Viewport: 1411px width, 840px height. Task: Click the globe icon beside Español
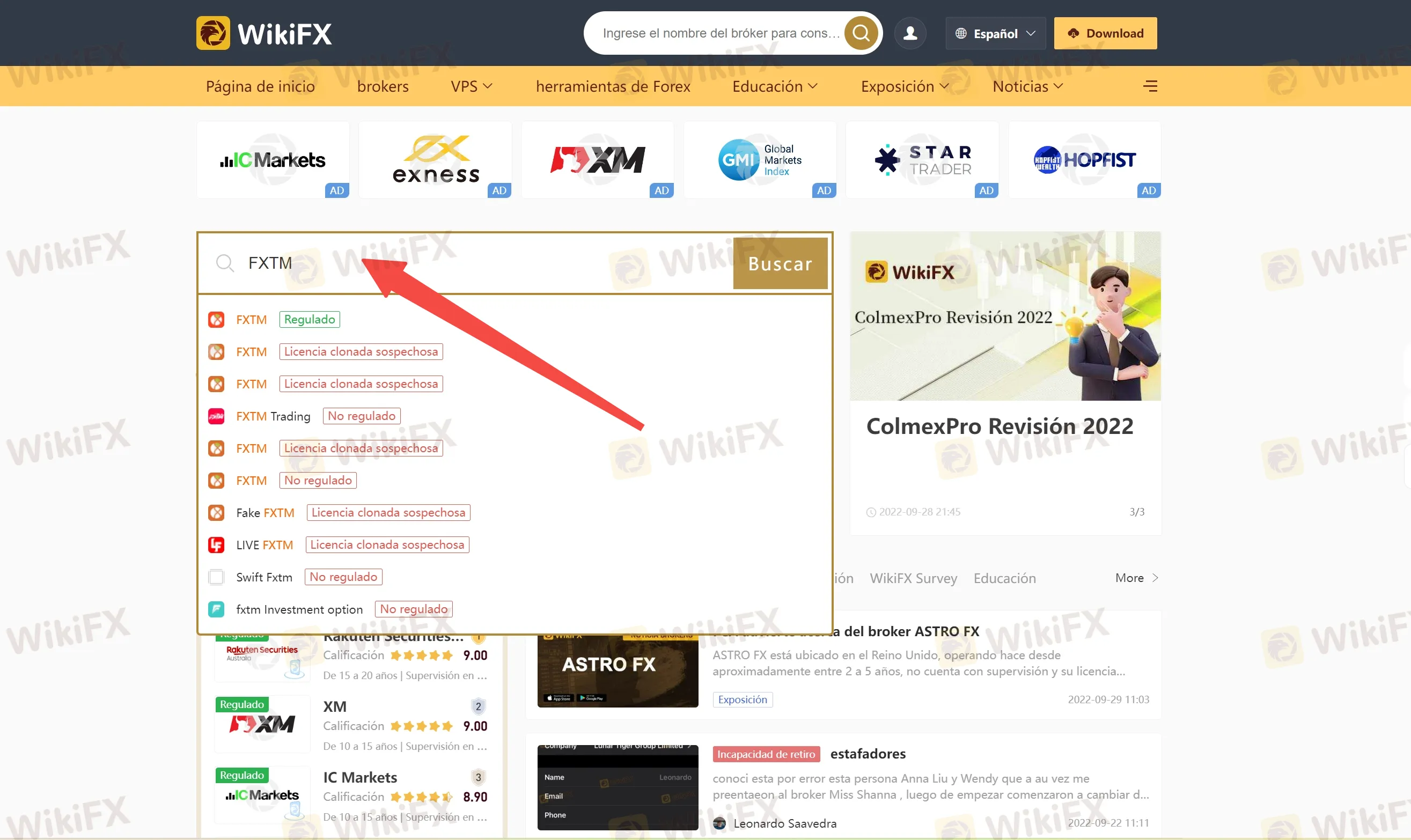(960, 33)
